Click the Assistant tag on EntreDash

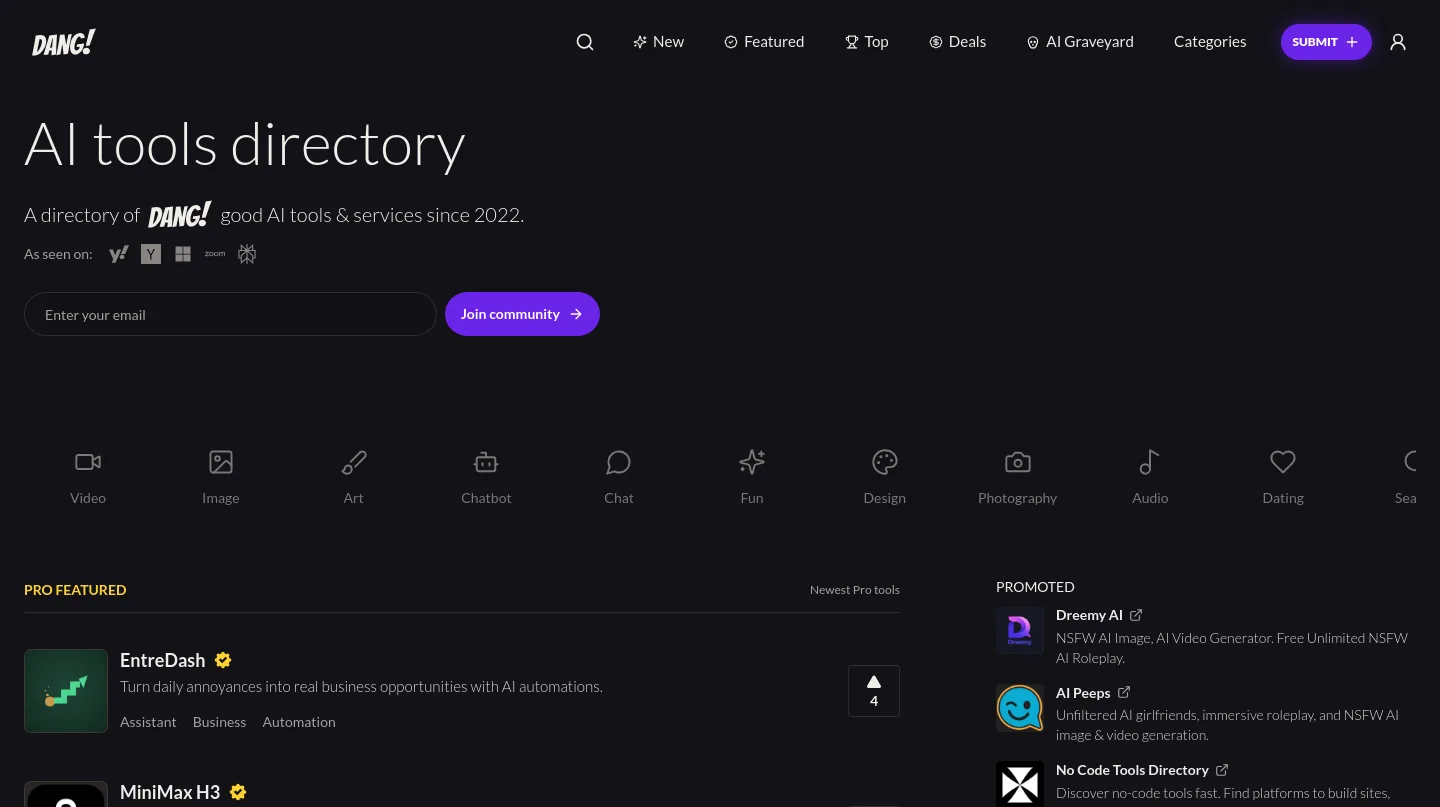tap(148, 722)
